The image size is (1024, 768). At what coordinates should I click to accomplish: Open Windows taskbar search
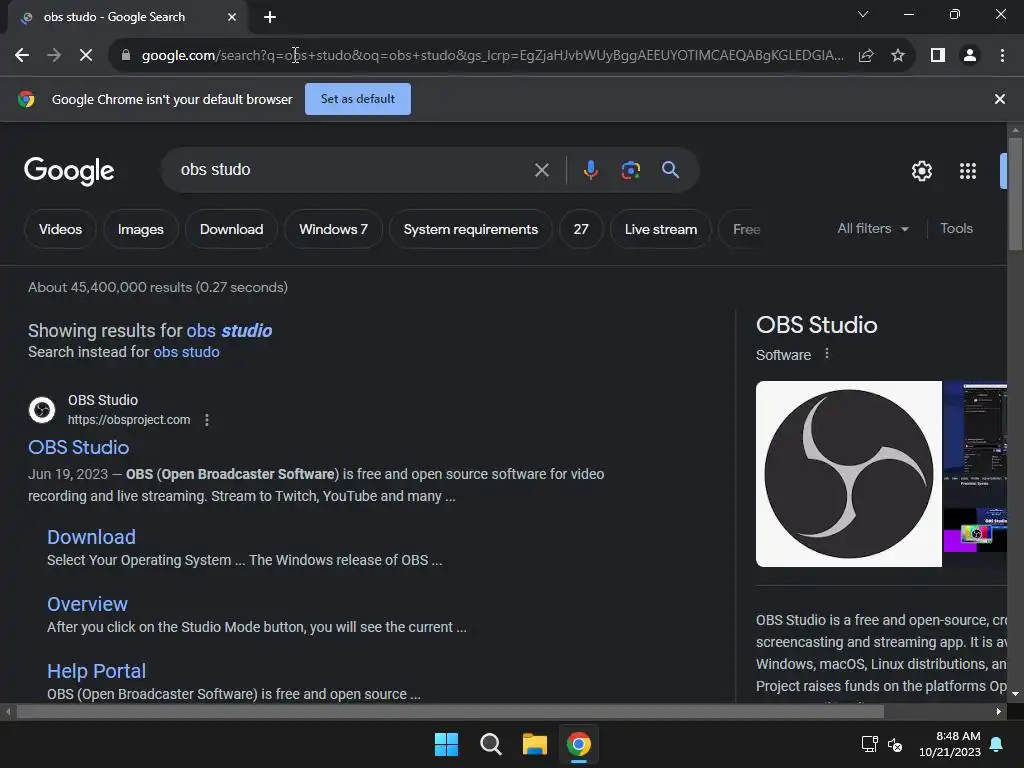[490, 744]
